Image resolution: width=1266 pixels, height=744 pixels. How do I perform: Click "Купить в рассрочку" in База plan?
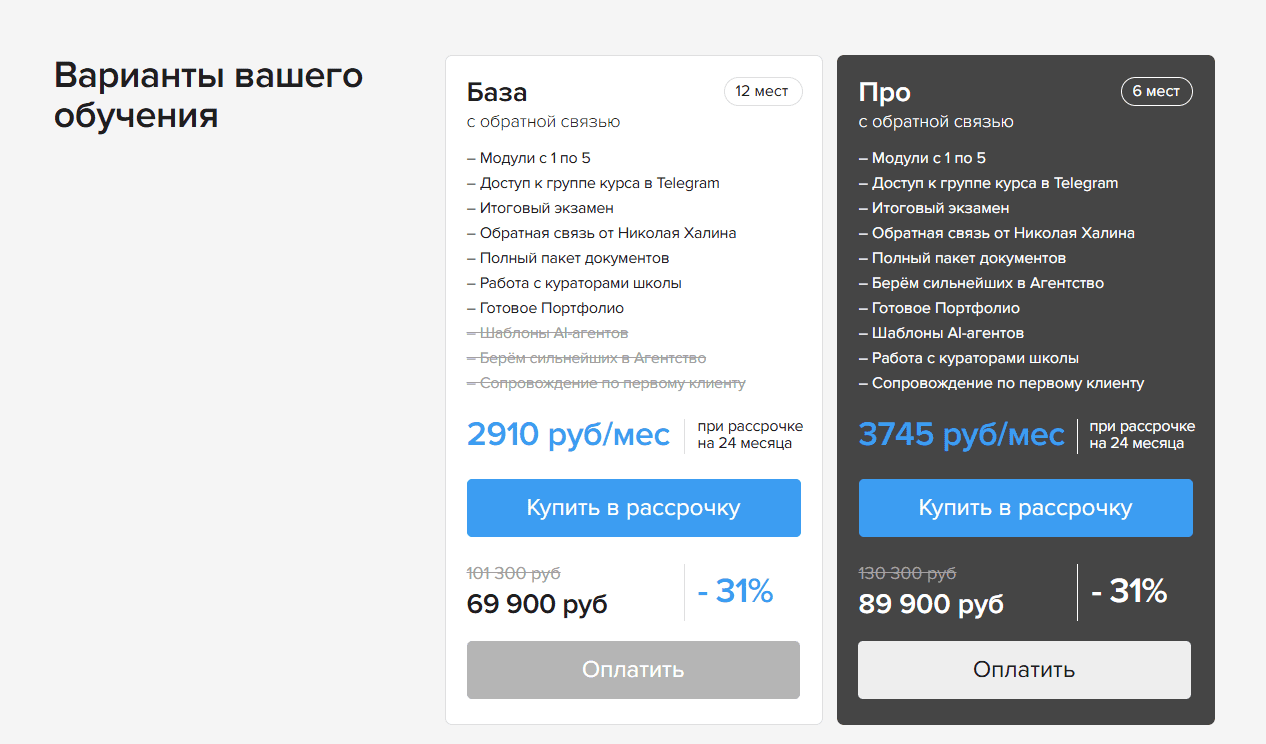pyautogui.click(x=633, y=508)
